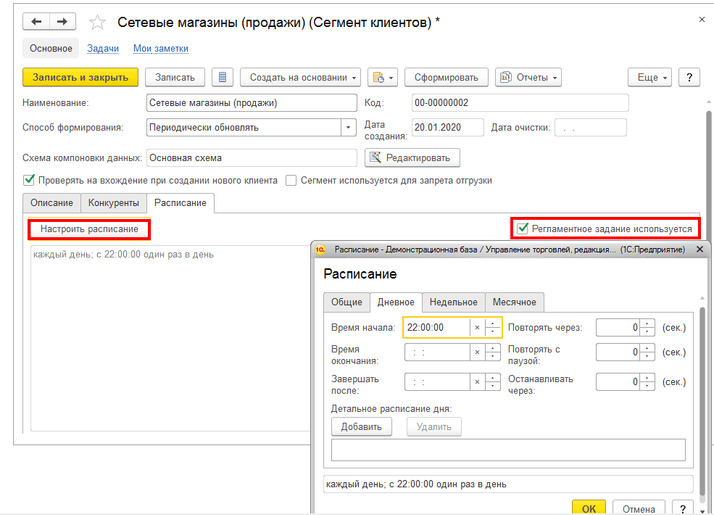Click the Наименование input field
Image resolution: width=714 pixels, height=515 pixels.
(250, 102)
